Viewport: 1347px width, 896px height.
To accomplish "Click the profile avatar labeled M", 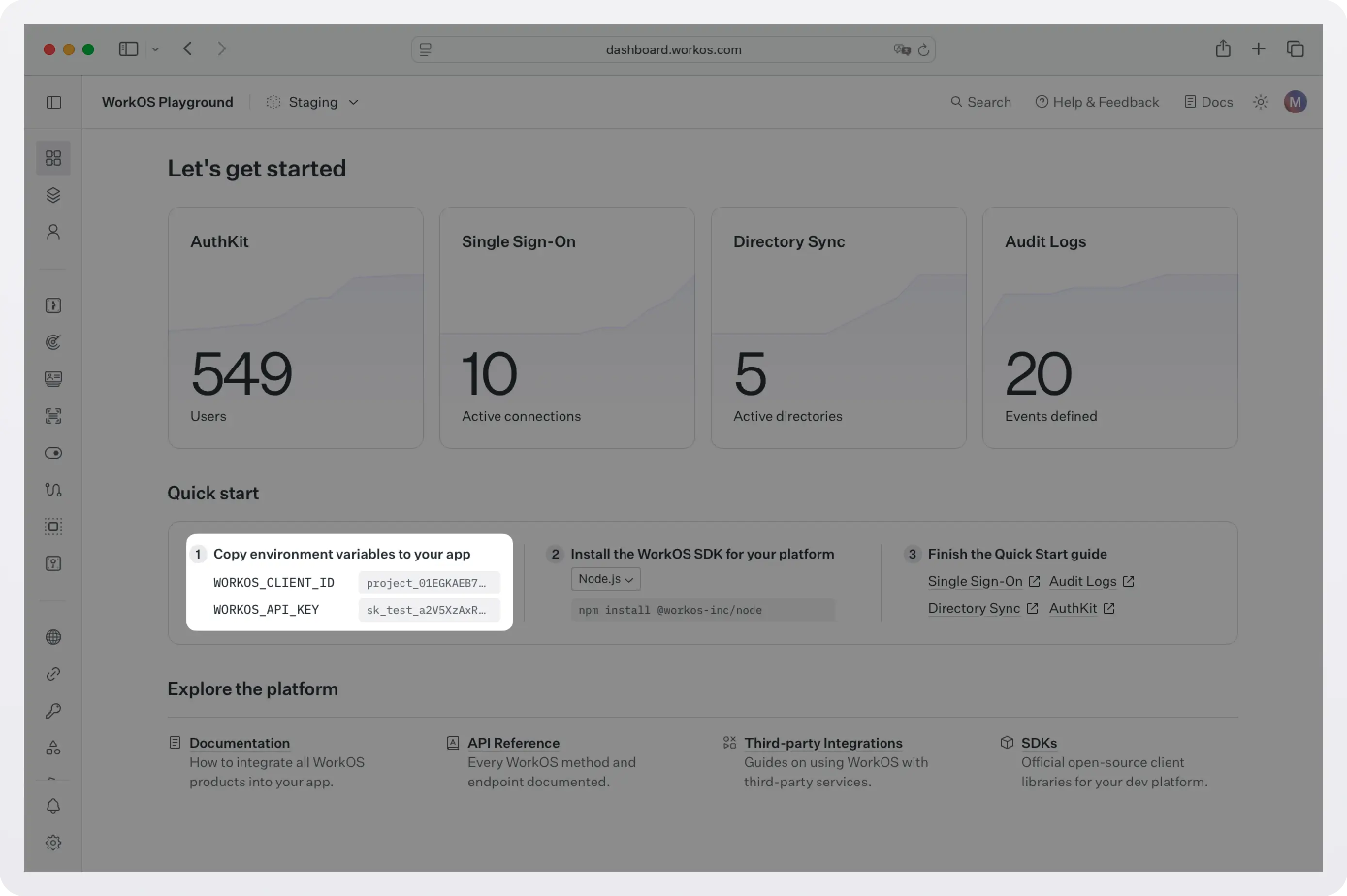I will click(x=1295, y=102).
